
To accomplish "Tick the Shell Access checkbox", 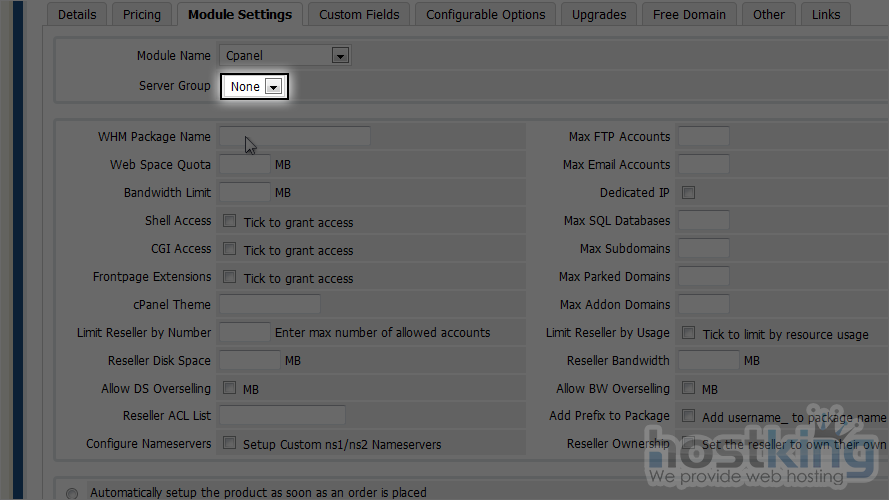I will coord(230,221).
